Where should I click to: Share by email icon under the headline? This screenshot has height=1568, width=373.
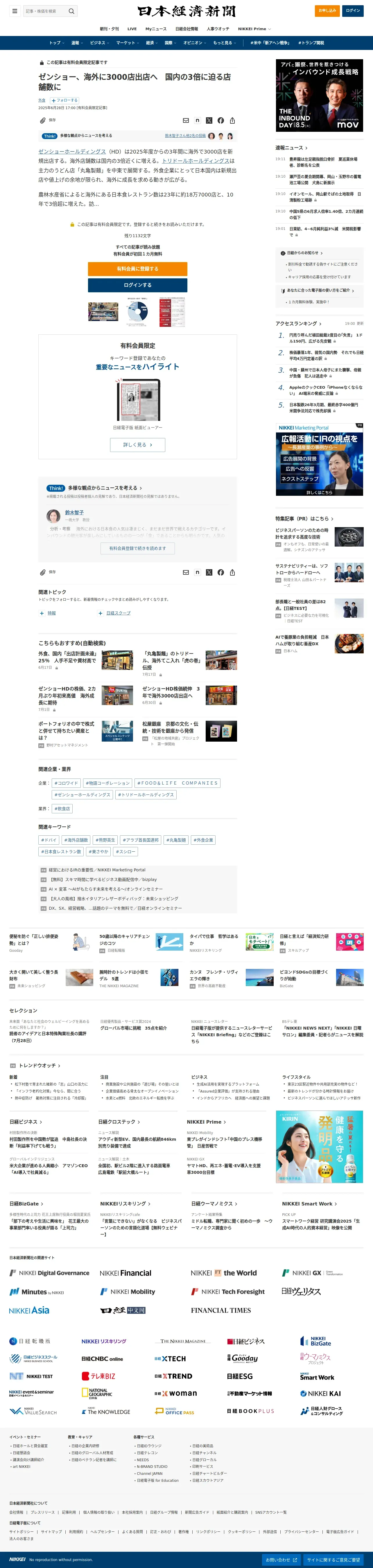point(186,120)
